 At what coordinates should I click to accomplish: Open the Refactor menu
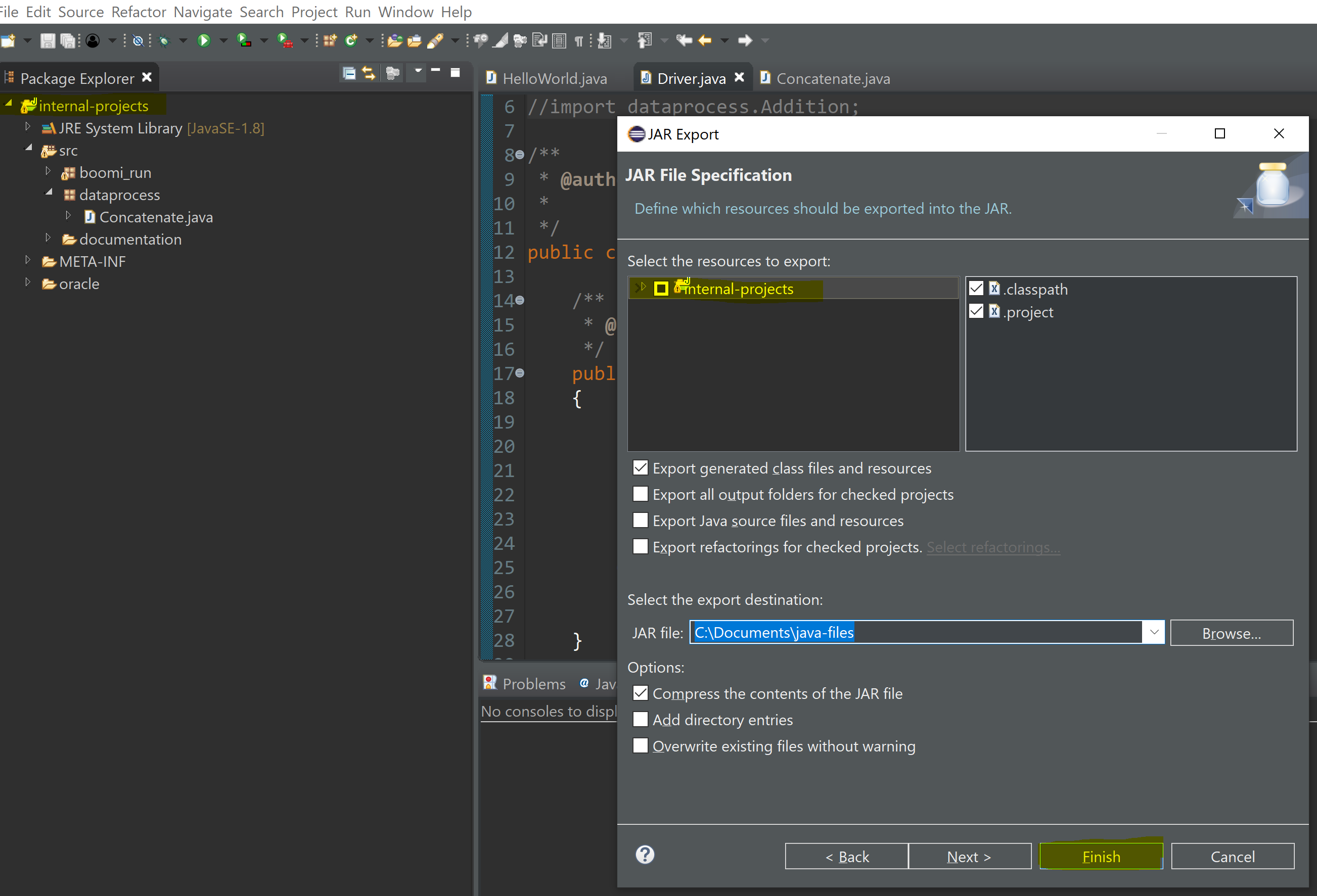point(139,11)
